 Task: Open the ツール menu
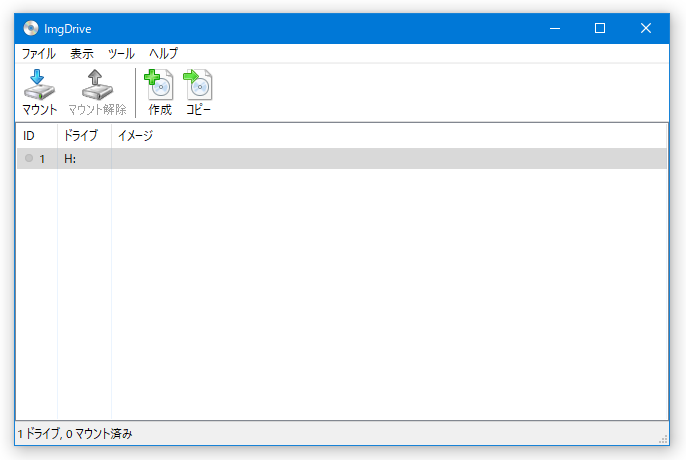pyautogui.click(x=121, y=53)
